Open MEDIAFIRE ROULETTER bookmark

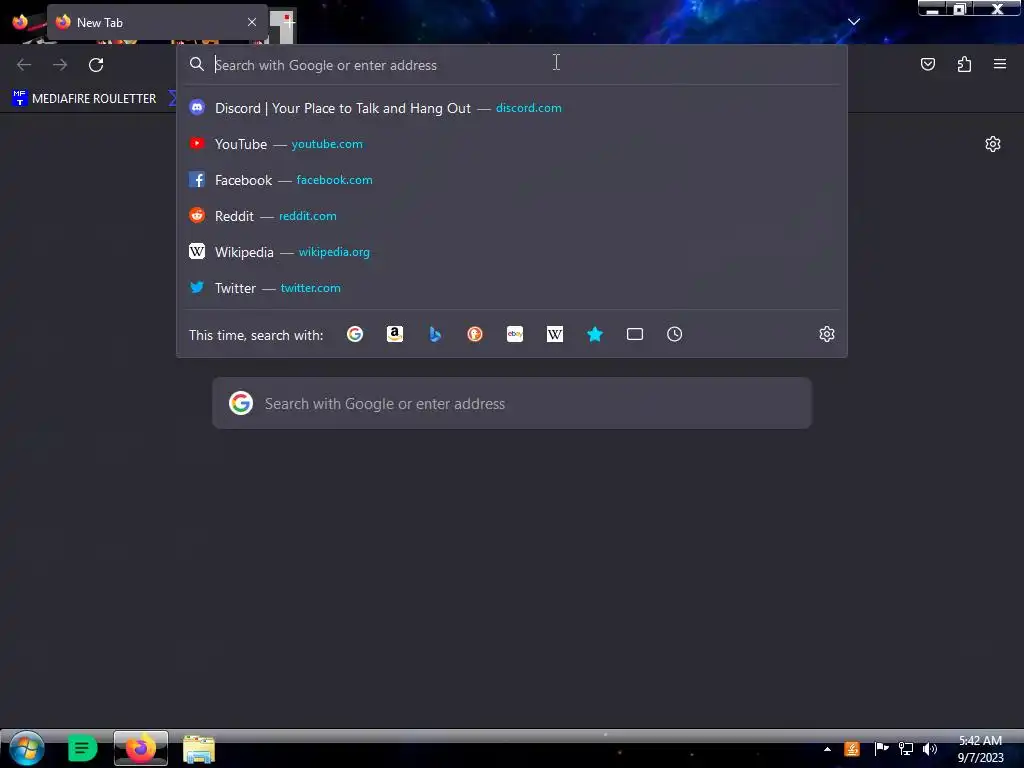click(x=84, y=99)
